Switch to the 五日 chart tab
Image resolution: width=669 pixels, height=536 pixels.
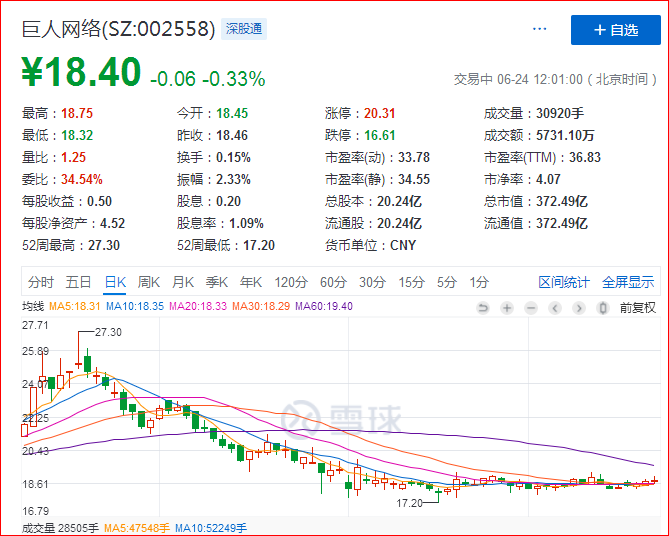tap(78, 282)
